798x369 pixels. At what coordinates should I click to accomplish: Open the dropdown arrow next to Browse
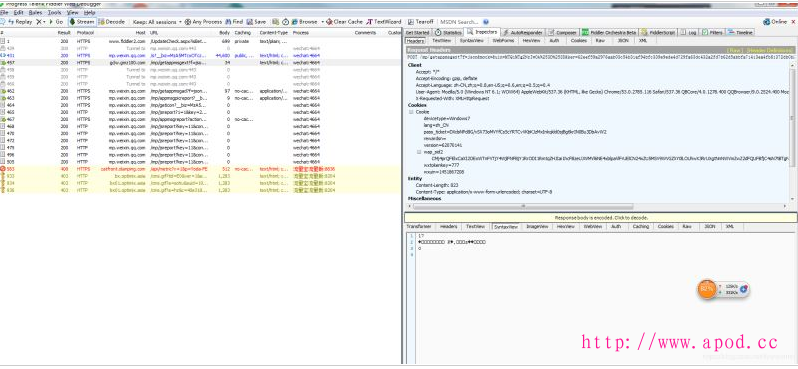tap(323, 22)
